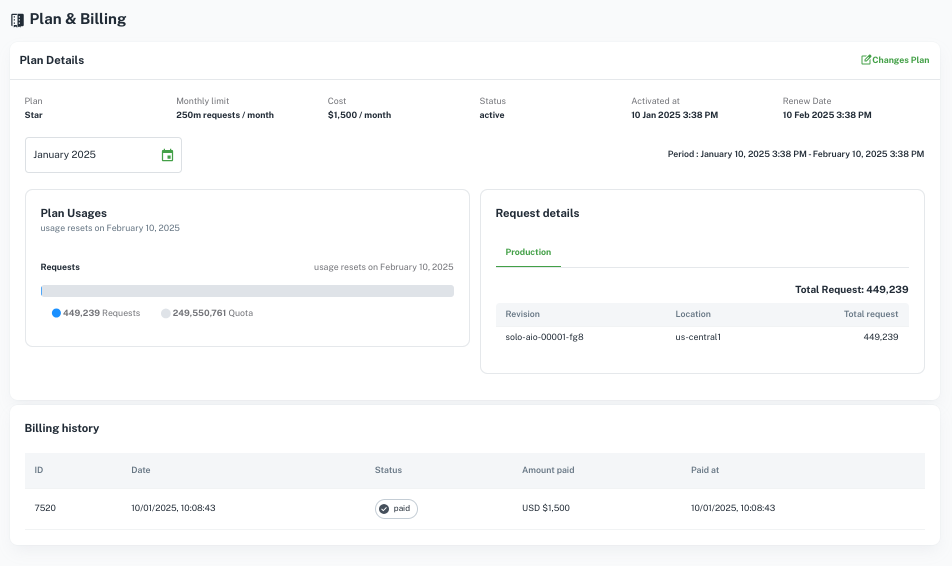This screenshot has height=566, width=952.
Task: Switch to the Production tab
Action: pos(528,252)
